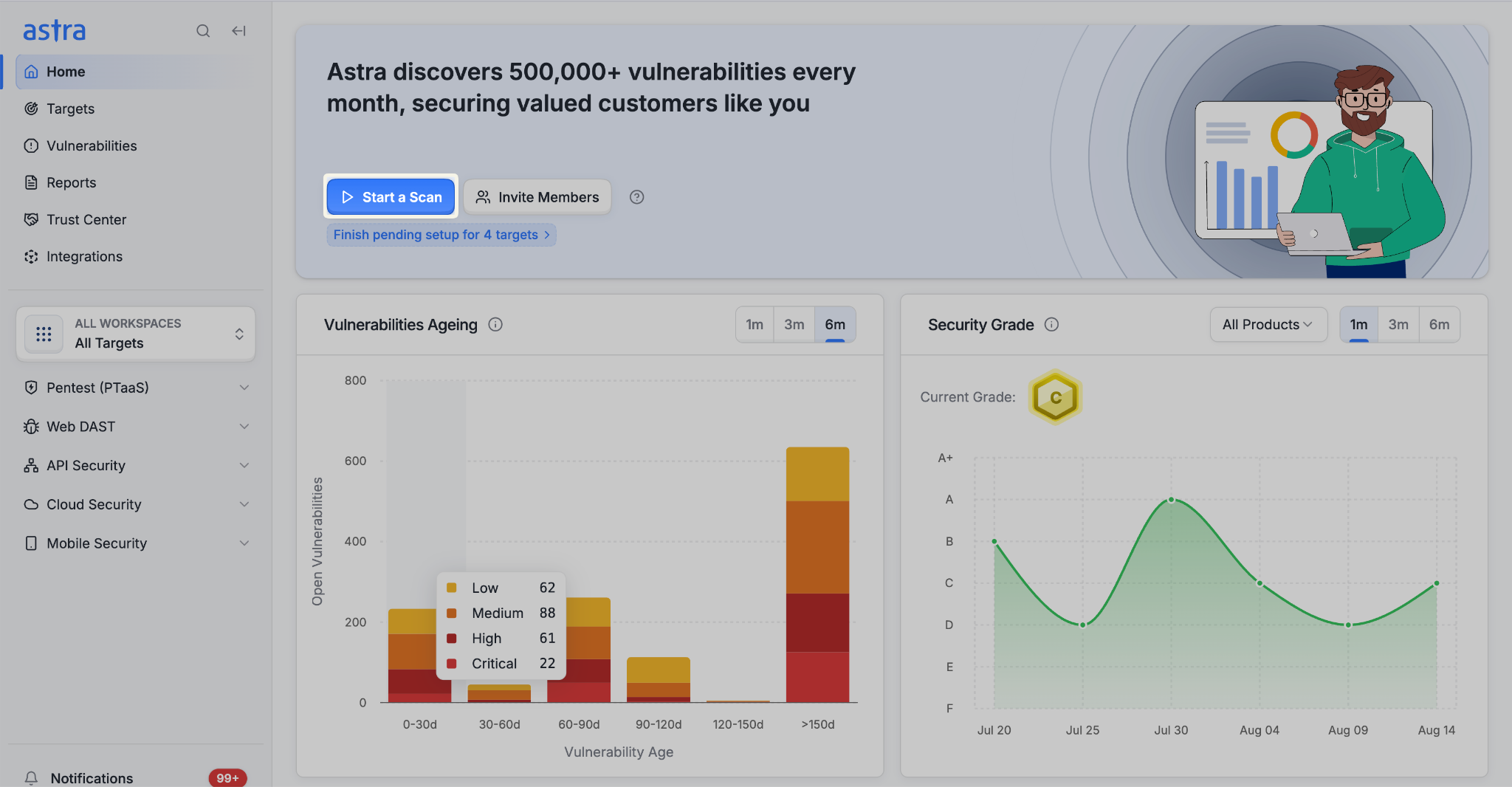1512x787 pixels.
Task: Click the workspace grid dots icon
Action: (44, 334)
